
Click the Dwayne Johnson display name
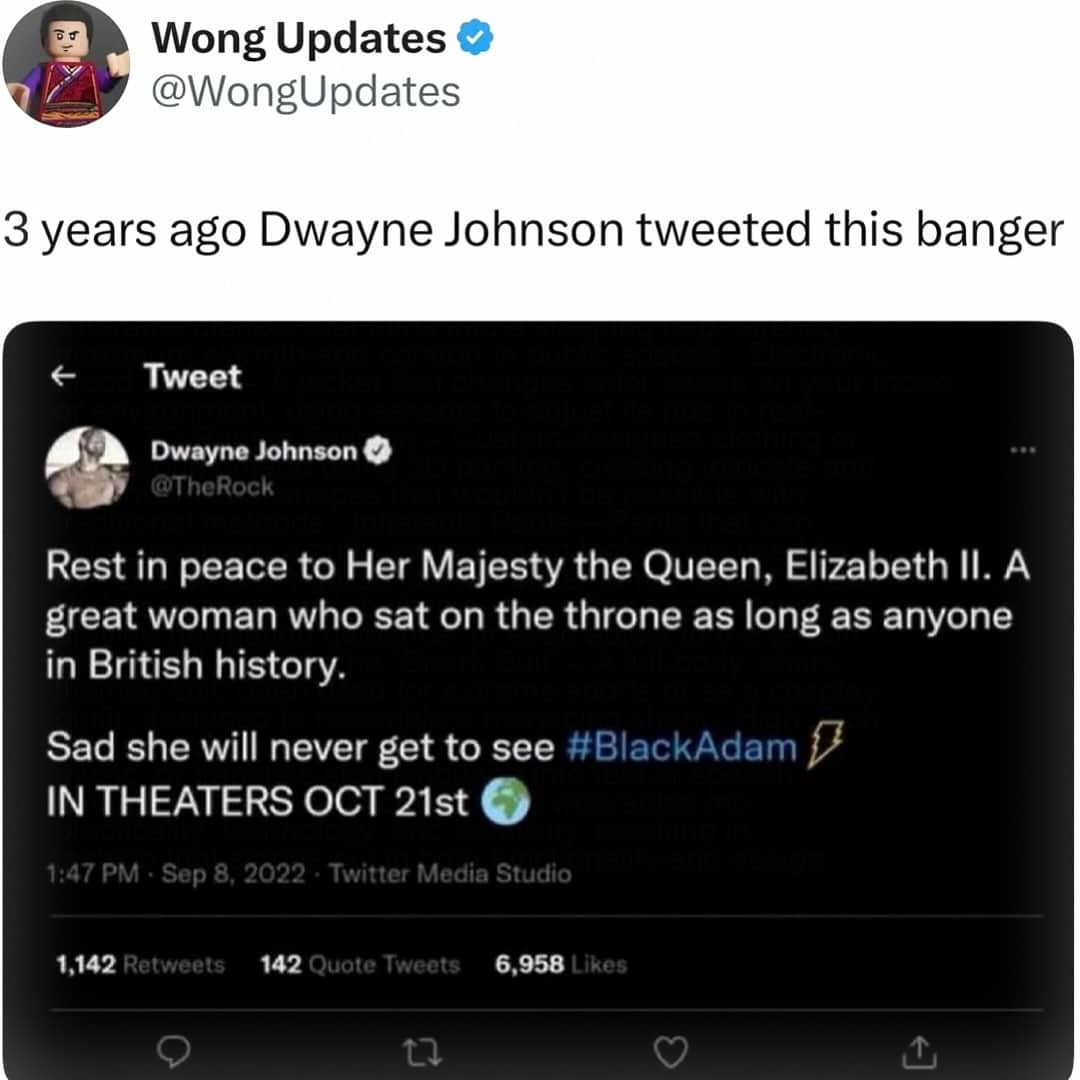coord(254,451)
